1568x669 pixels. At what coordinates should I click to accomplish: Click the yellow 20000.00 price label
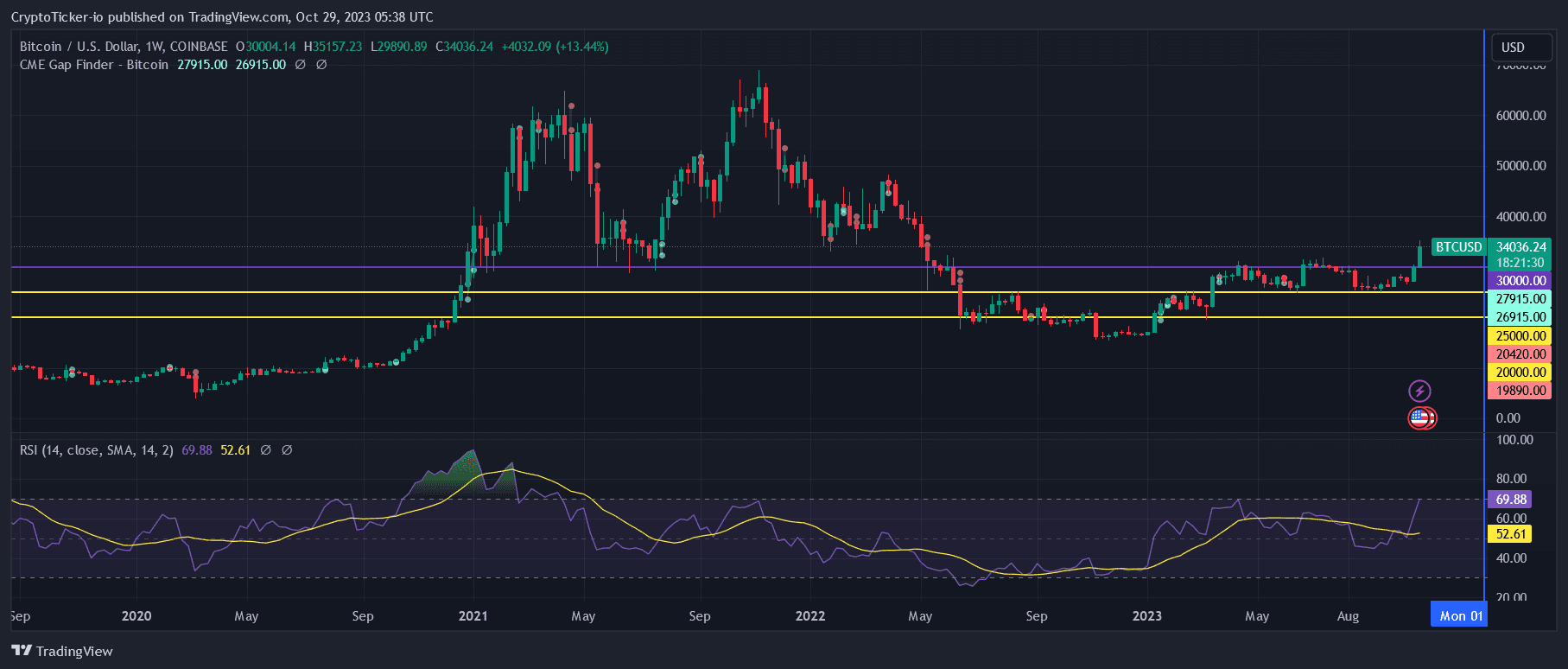pos(1520,373)
